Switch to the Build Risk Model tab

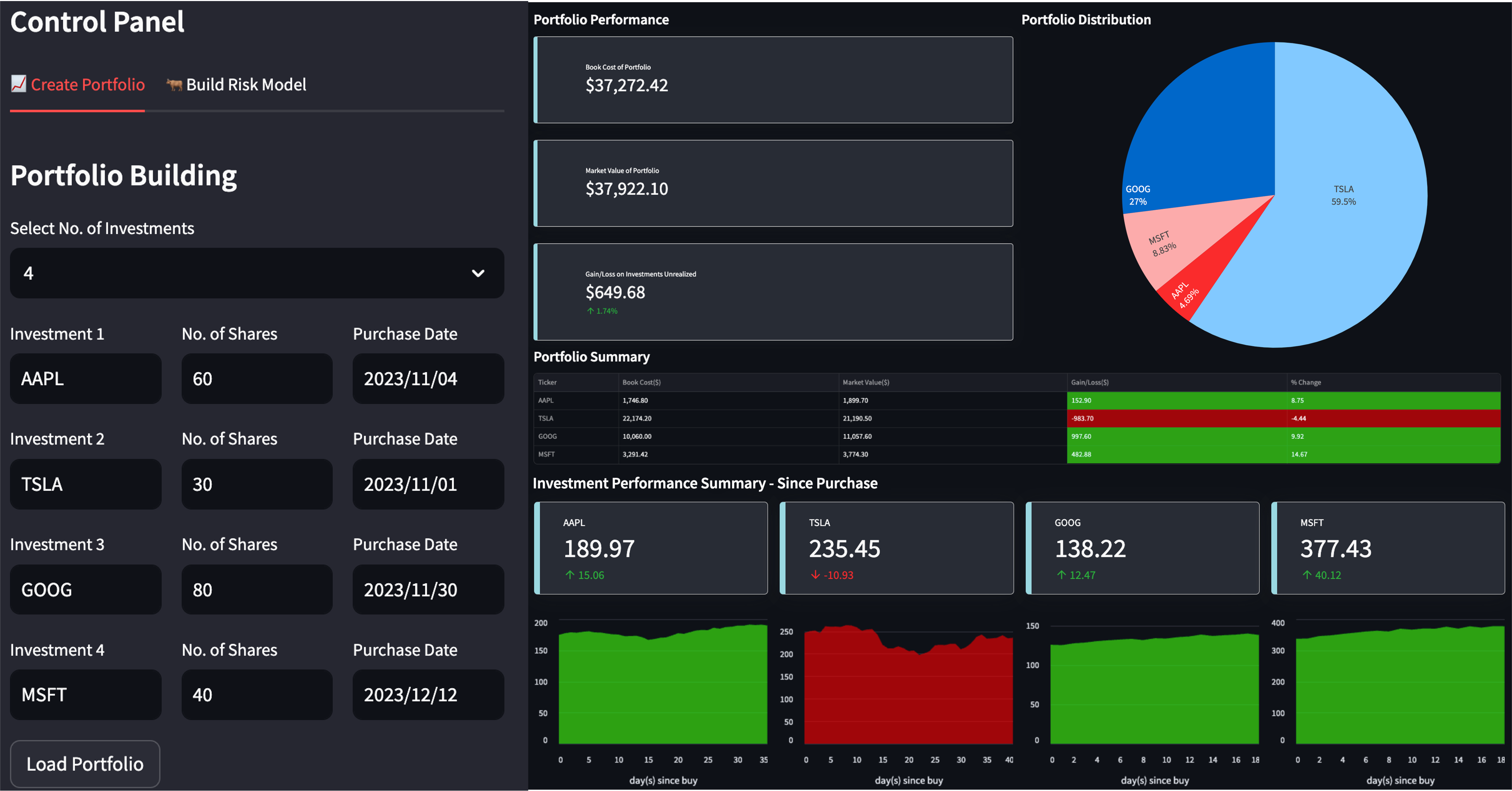tap(236, 85)
